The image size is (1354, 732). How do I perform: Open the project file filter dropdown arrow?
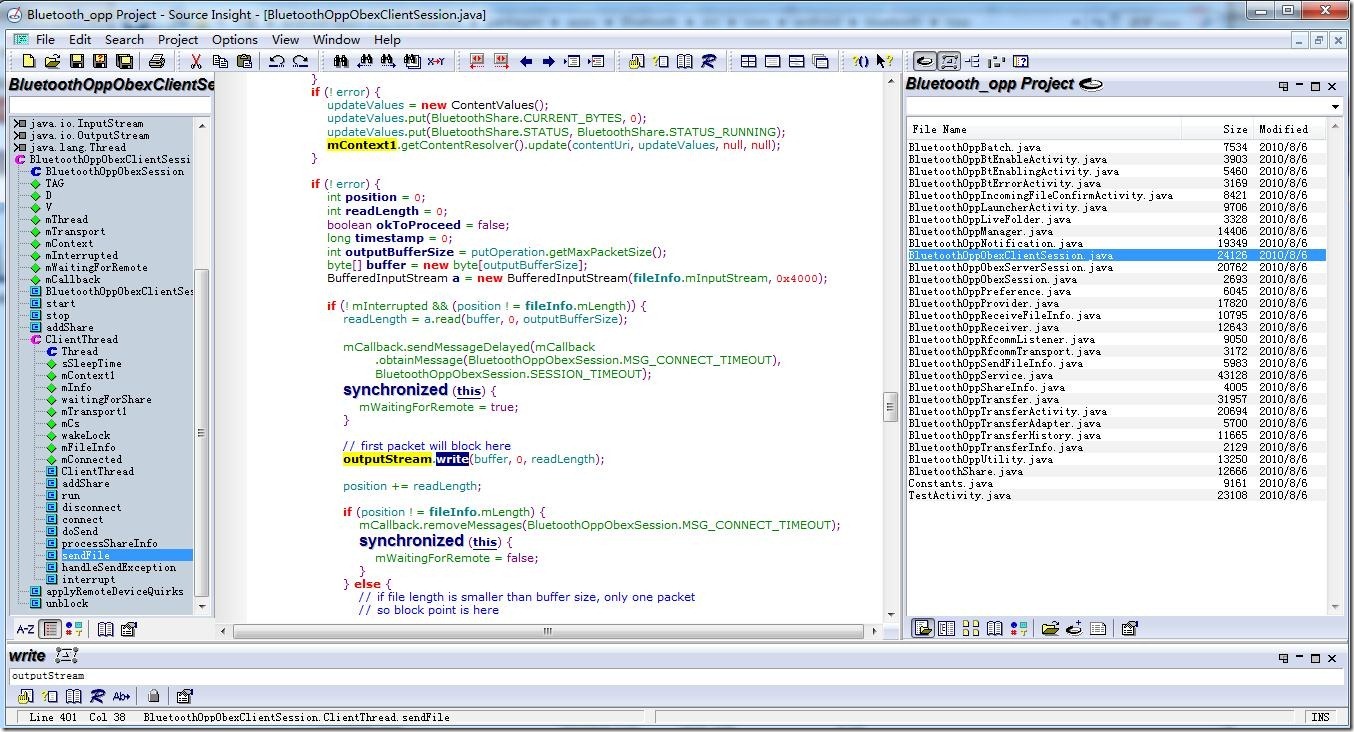(1334, 107)
